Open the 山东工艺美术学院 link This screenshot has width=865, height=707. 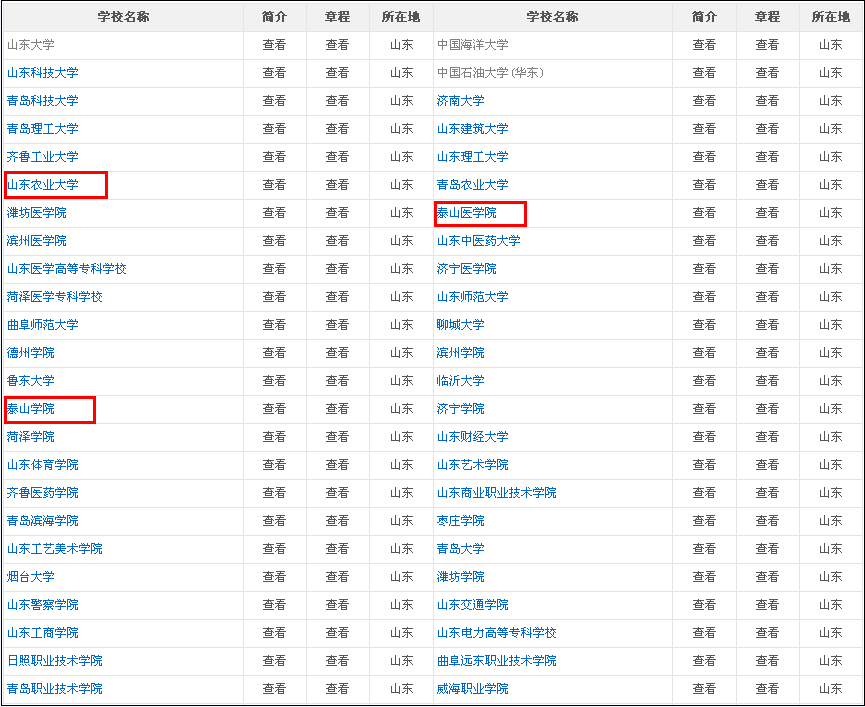click(x=55, y=549)
